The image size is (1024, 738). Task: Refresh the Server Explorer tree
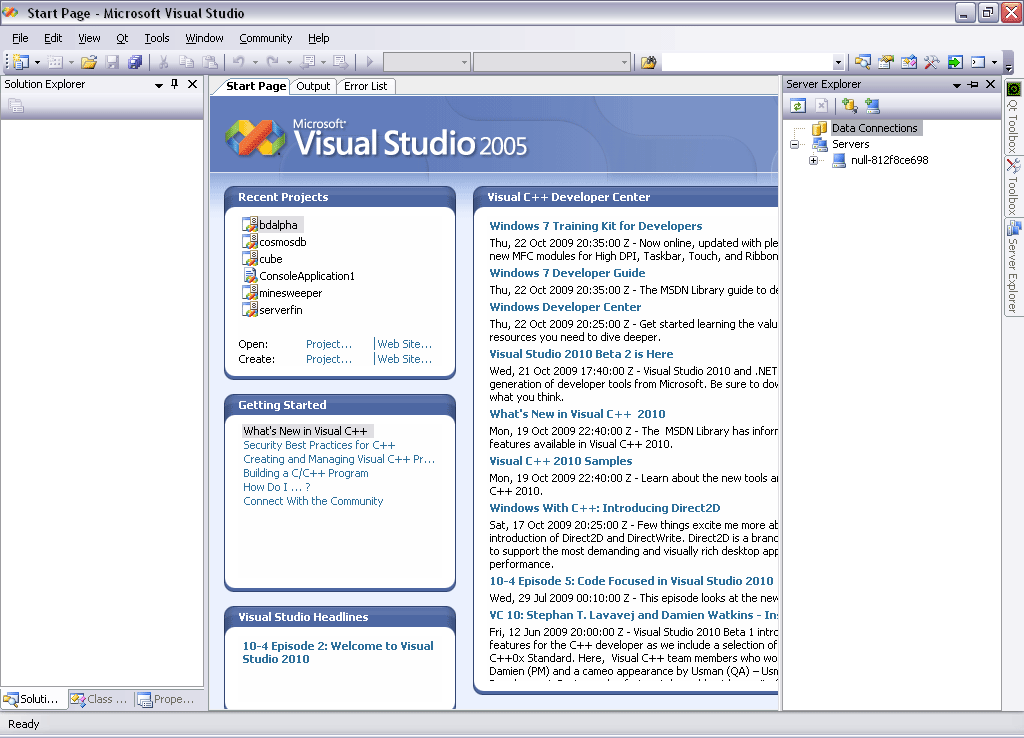(x=798, y=106)
